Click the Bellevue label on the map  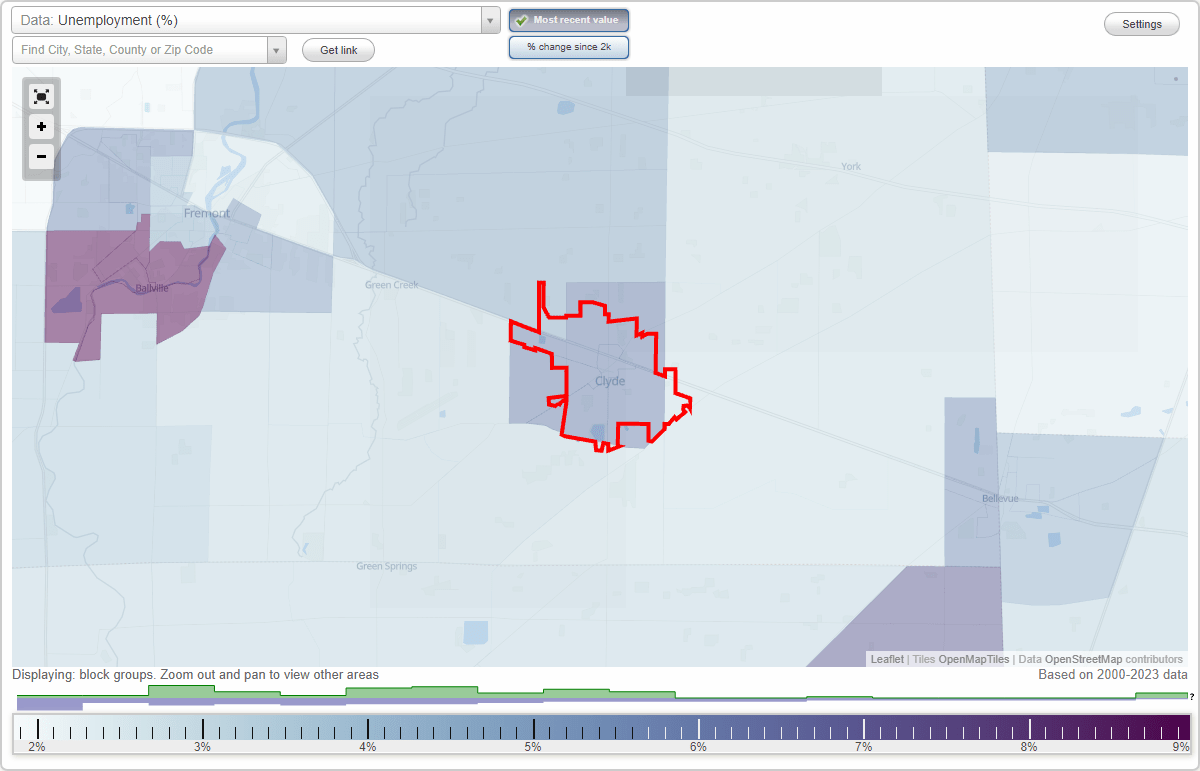click(1000, 498)
